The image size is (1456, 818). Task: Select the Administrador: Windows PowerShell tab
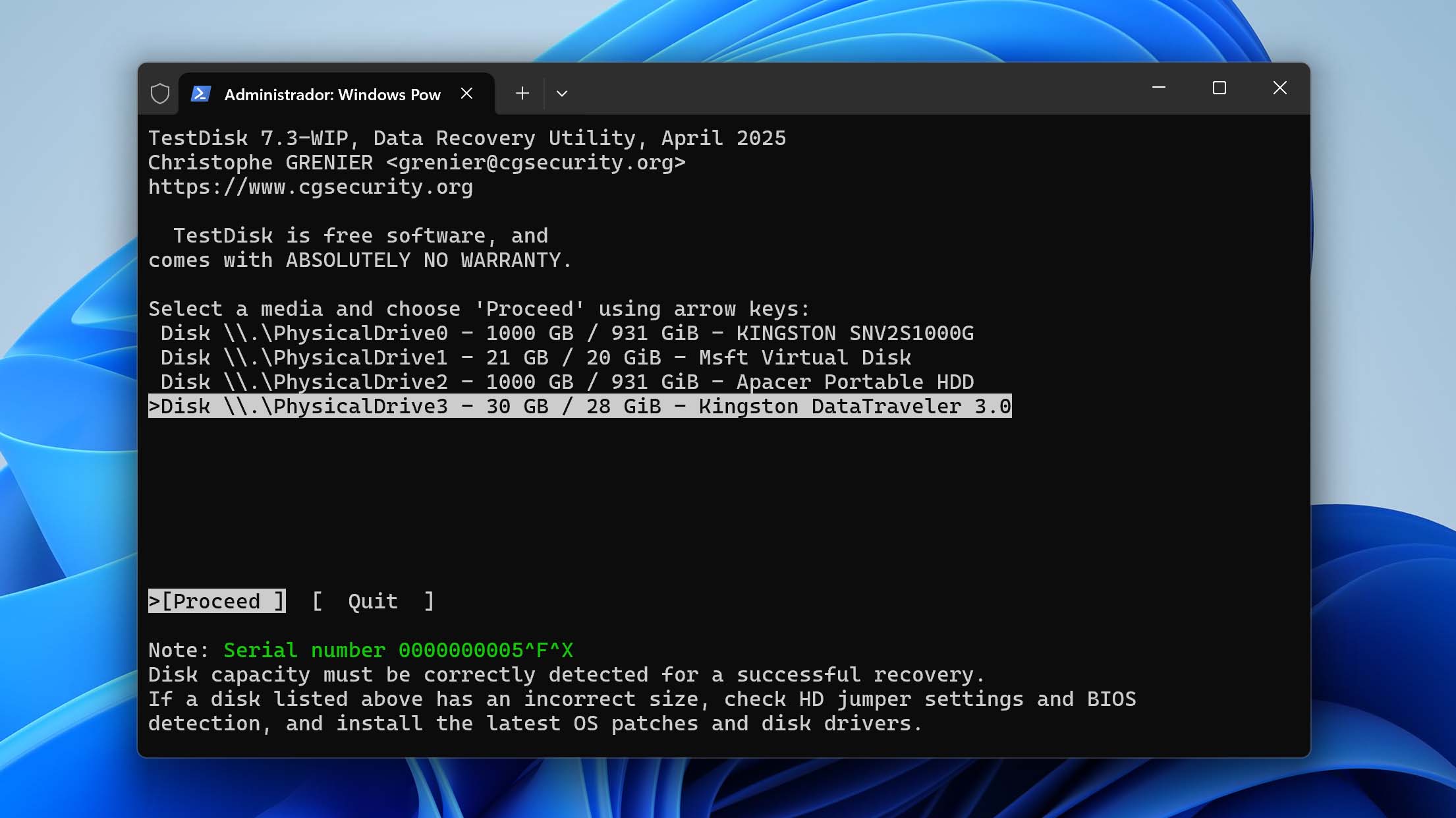[336, 94]
